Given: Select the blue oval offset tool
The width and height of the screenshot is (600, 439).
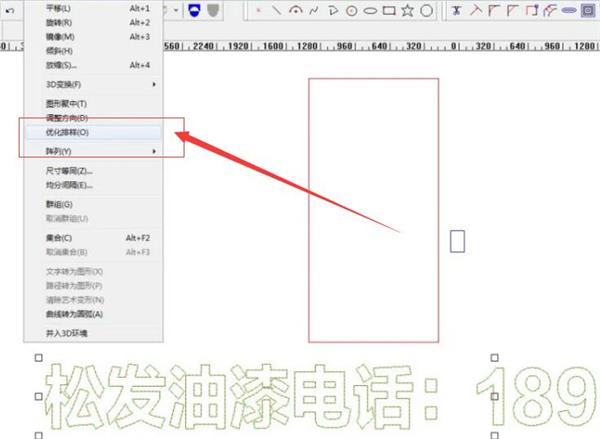Looking at the screenshot, I should pos(569,10).
